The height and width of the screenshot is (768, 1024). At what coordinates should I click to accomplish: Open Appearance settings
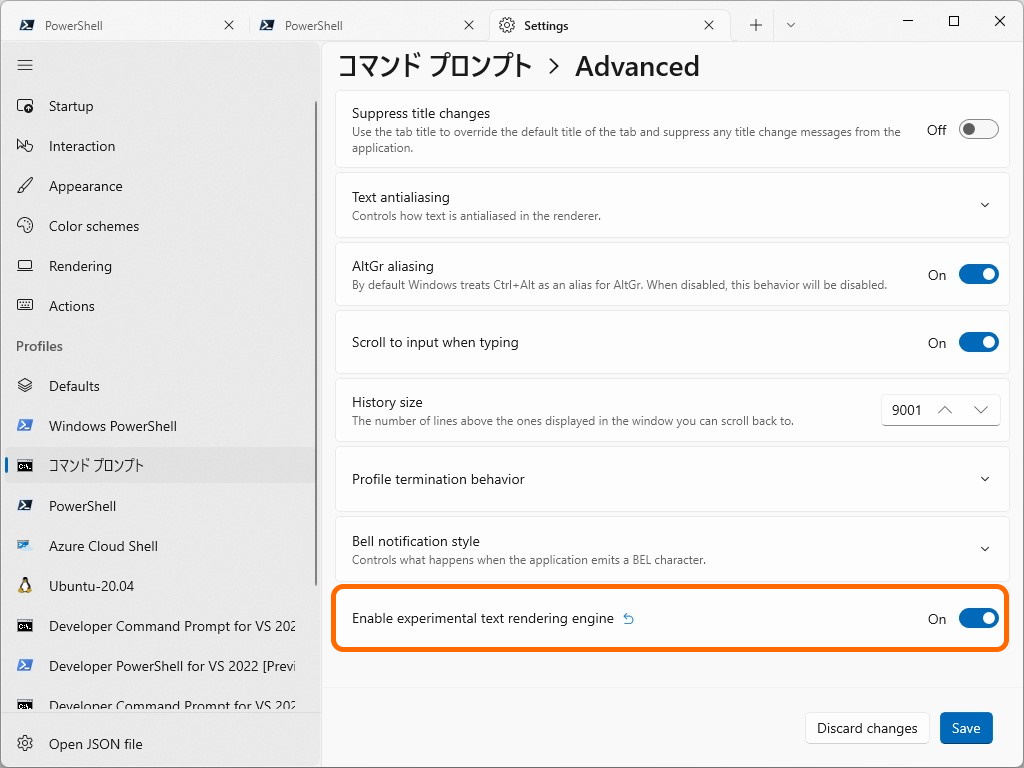point(87,186)
